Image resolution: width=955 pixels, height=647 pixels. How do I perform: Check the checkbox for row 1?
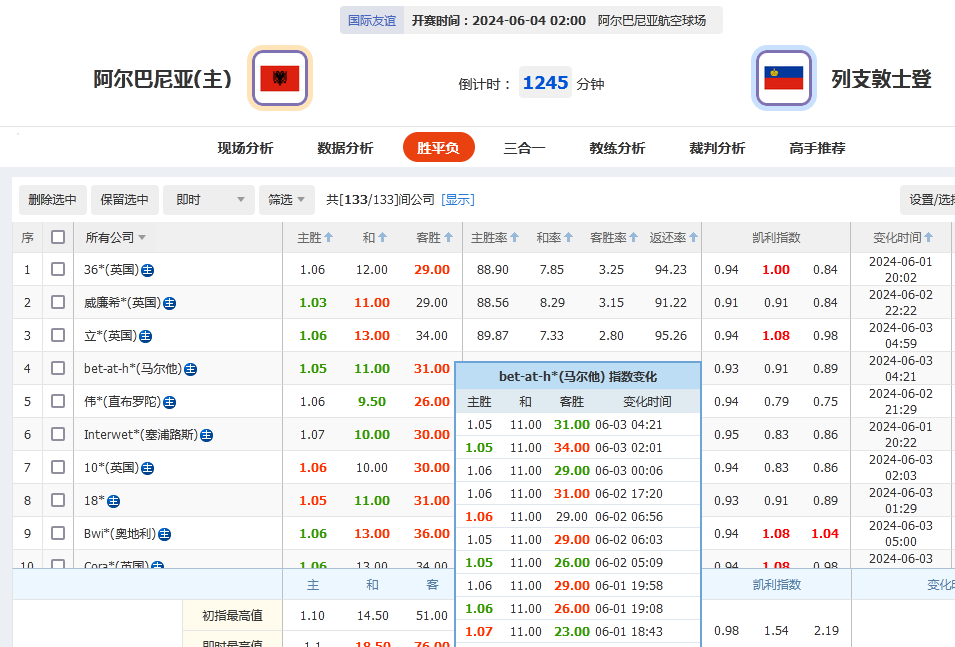pos(56,269)
